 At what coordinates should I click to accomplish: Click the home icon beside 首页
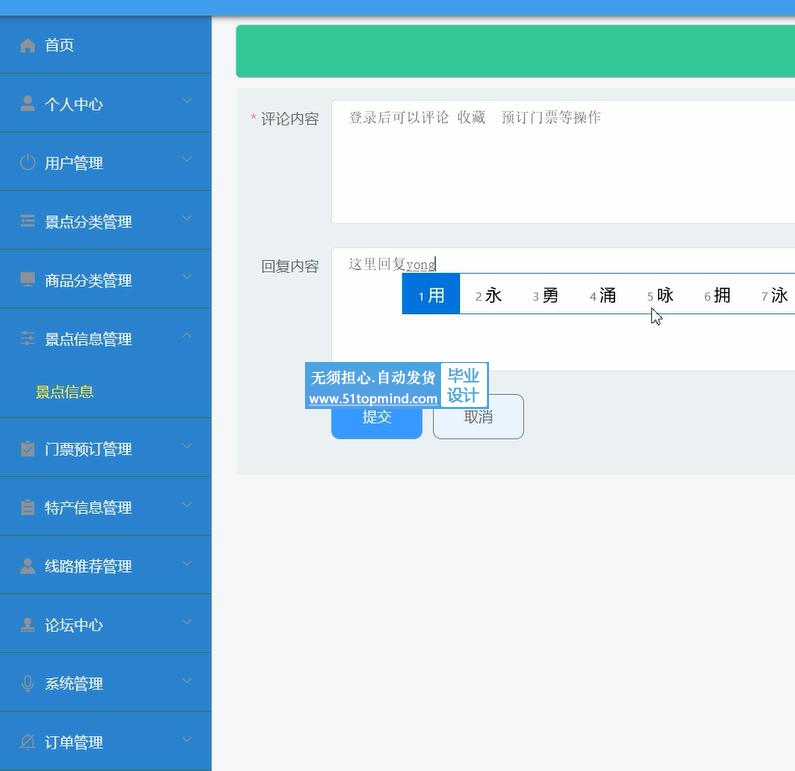pos(27,45)
